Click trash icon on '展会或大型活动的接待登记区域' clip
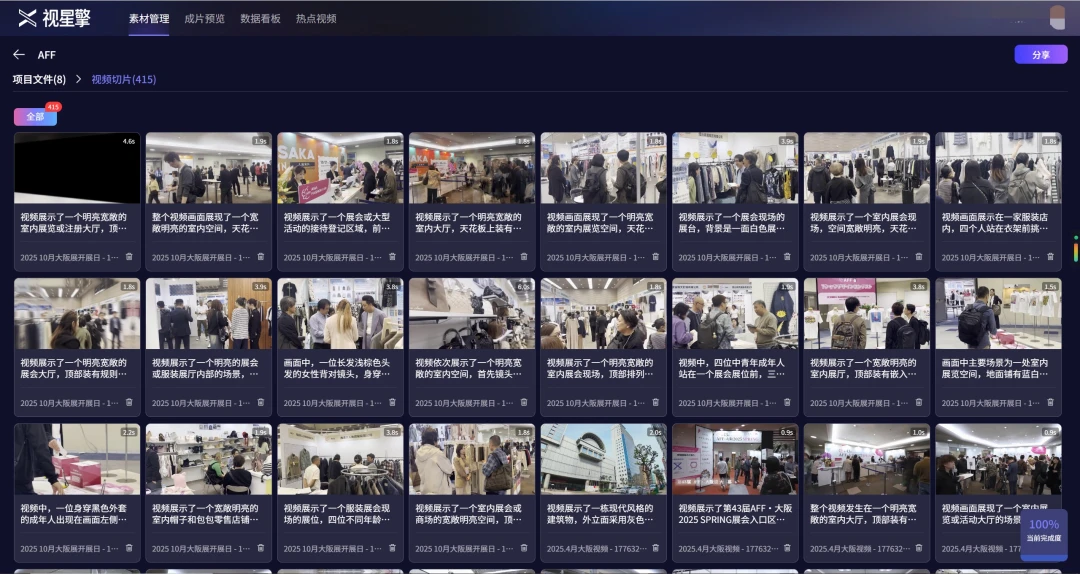The image size is (1080, 574). point(392,257)
